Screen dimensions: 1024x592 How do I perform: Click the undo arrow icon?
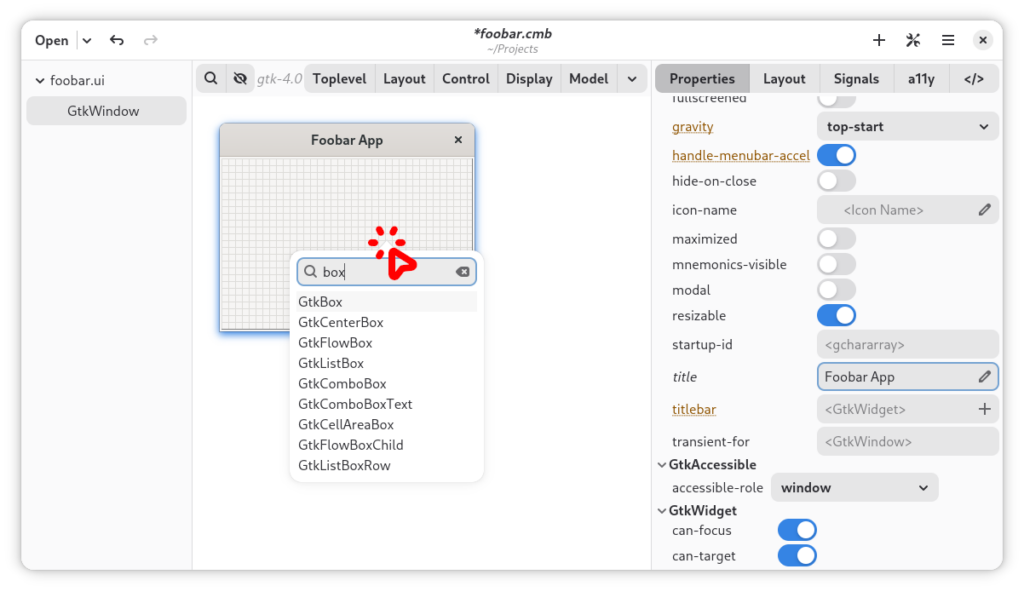coord(117,40)
